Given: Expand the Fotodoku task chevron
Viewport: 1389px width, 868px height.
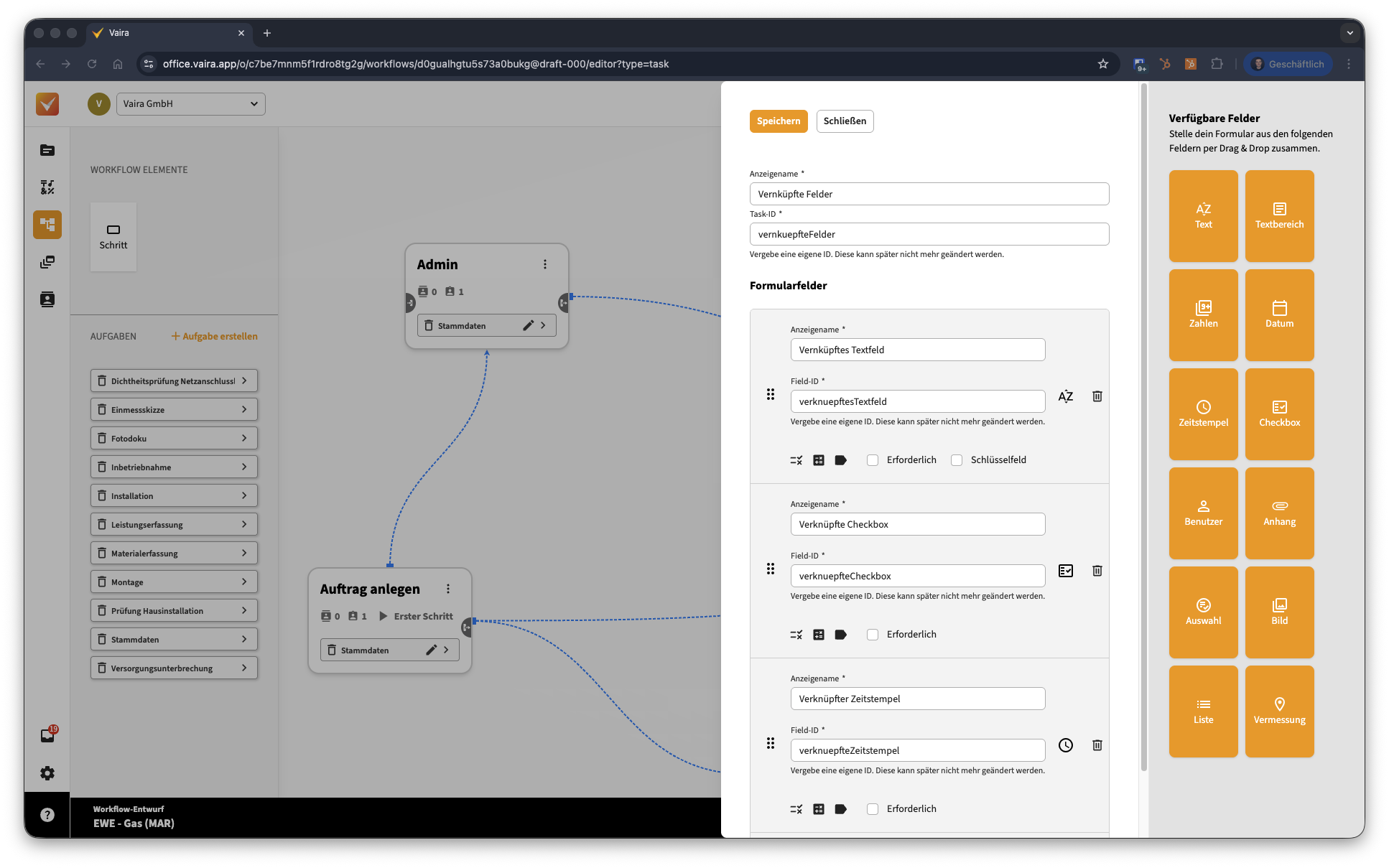Looking at the screenshot, I should (x=244, y=438).
